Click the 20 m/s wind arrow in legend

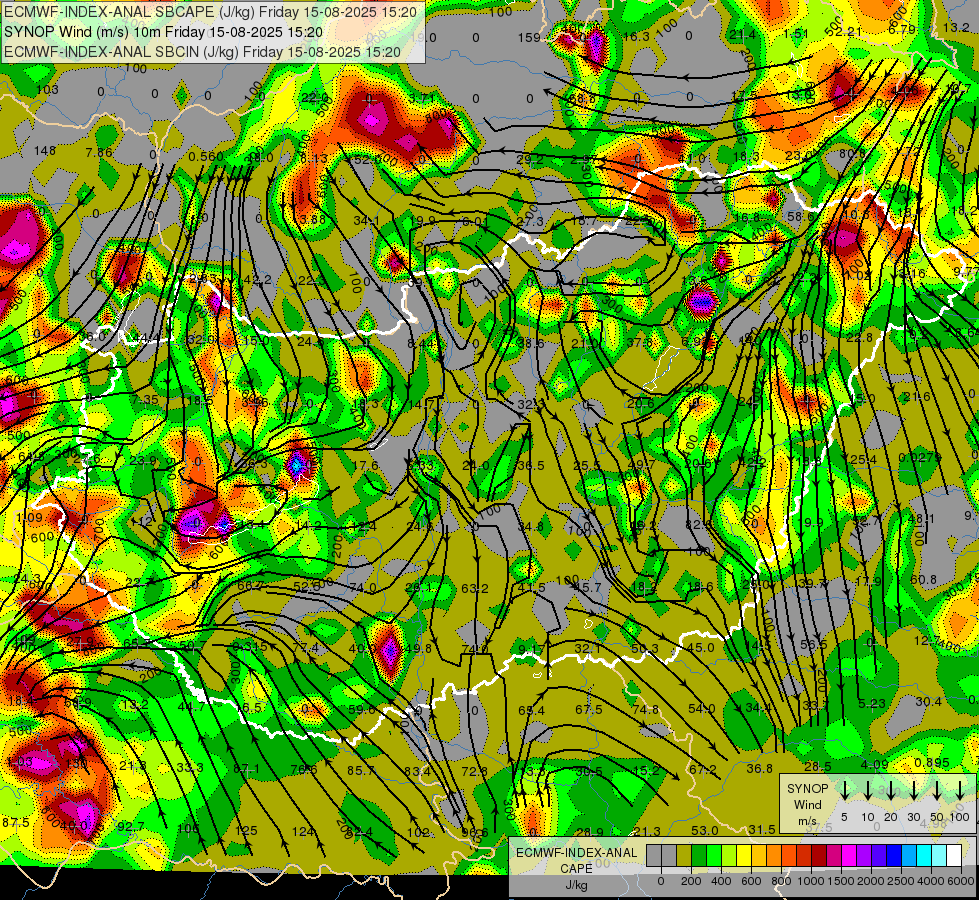point(890,790)
